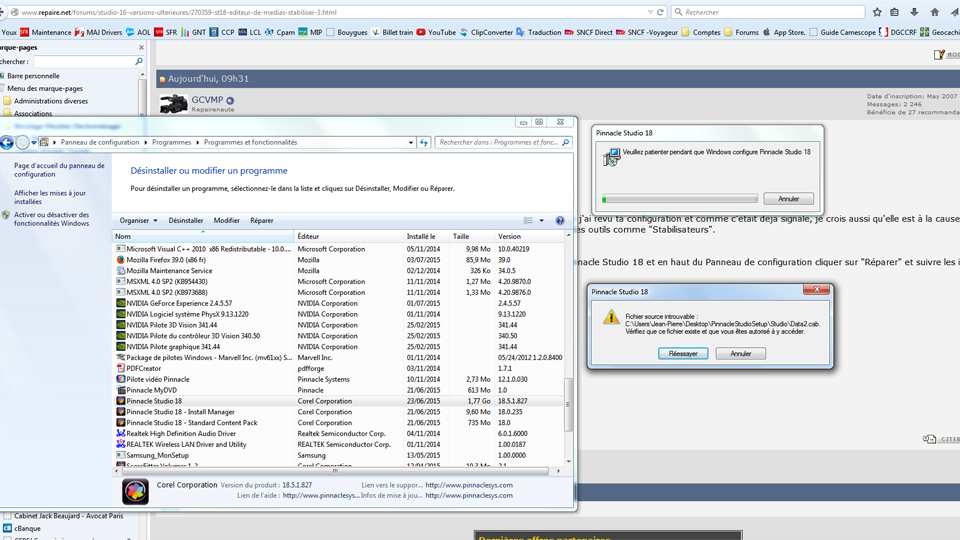The image size is (960, 540).
Task: Open Afficher les mises à jour installées
Action: pyautogui.click(x=50, y=197)
